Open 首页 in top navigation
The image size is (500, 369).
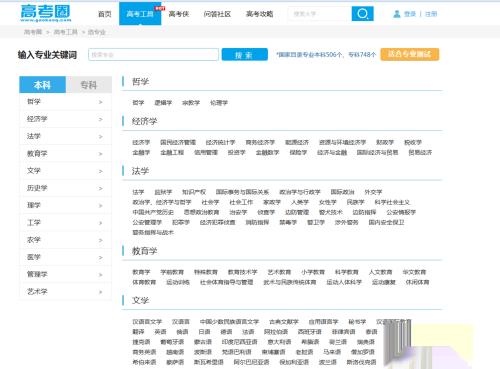coord(105,14)
